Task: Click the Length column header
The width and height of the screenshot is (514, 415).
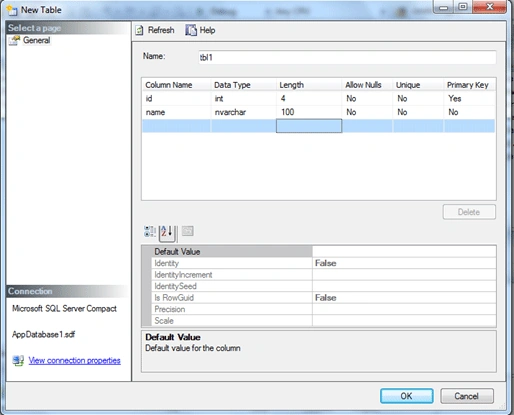Action: click(309, 85)
